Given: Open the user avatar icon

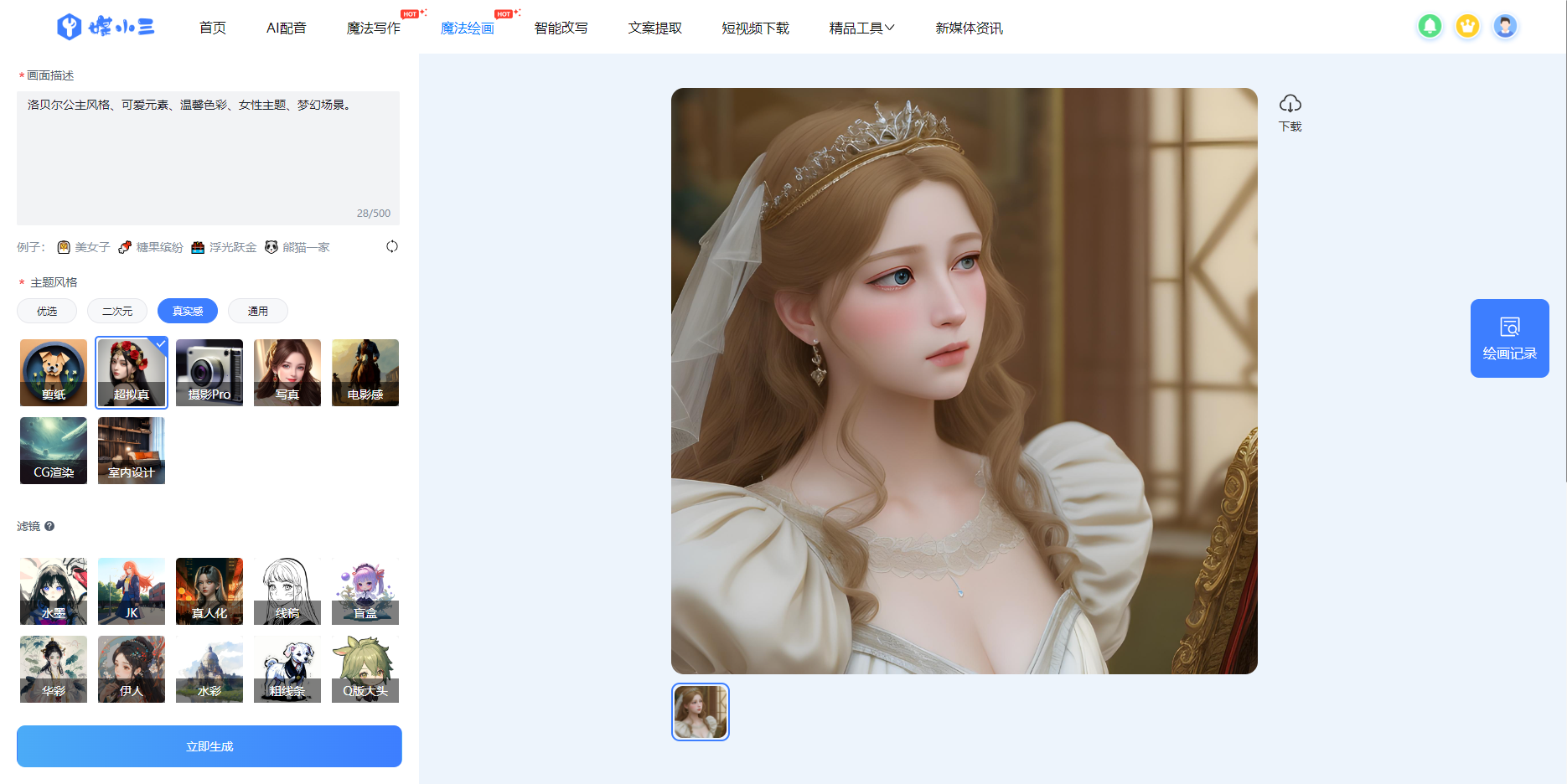Looking at the screenshot, I should point(1505,27).
